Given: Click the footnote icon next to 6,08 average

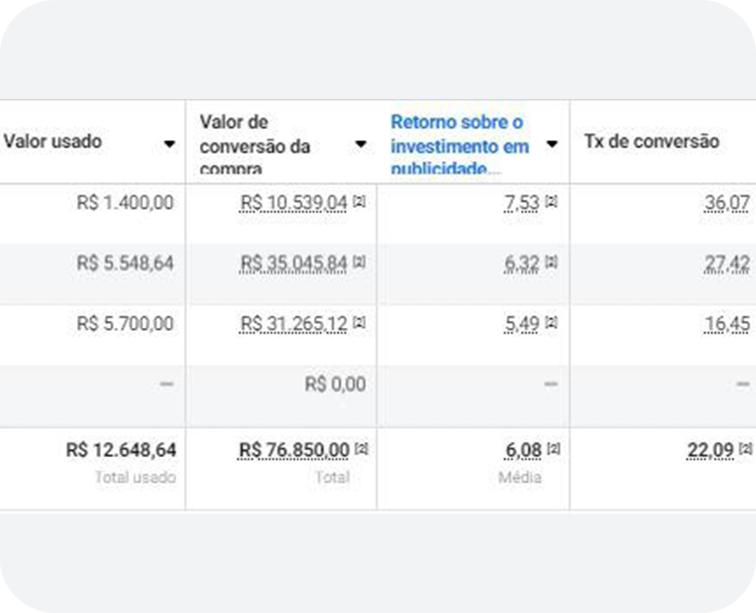Looking at the screenshot, I should pos(551,449).
